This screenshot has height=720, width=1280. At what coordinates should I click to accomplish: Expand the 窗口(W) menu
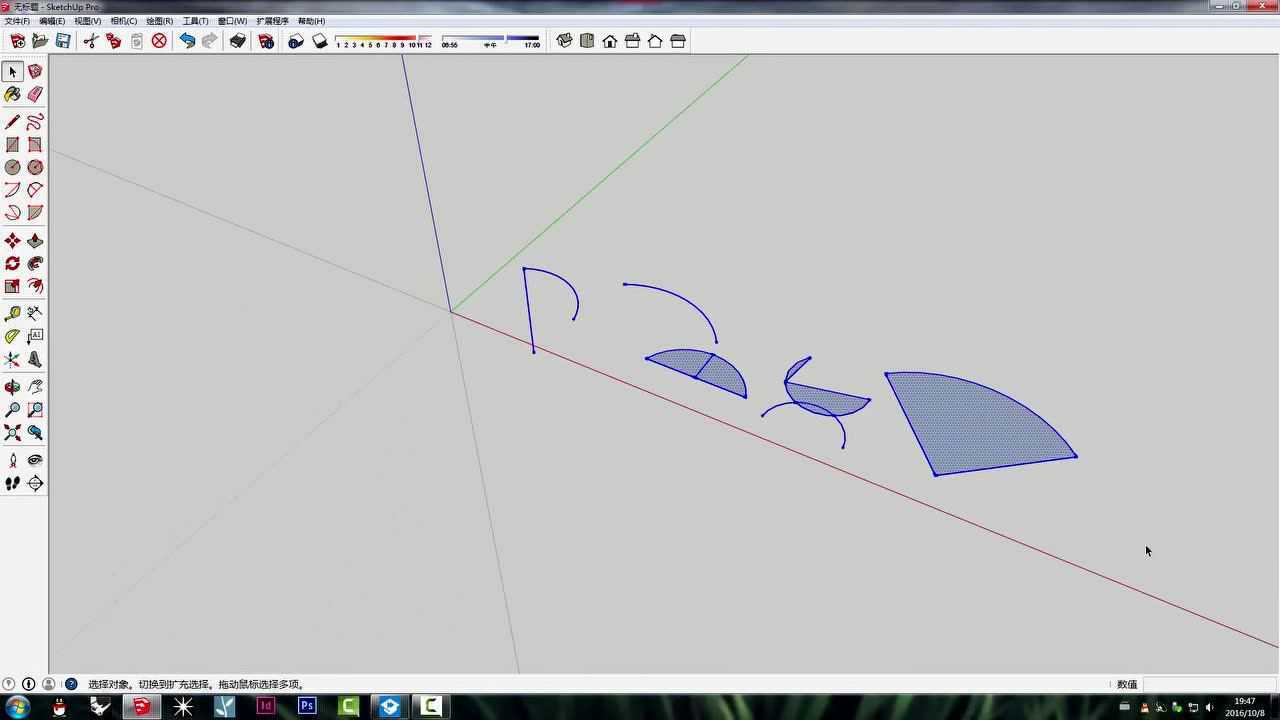coord(232,21)
